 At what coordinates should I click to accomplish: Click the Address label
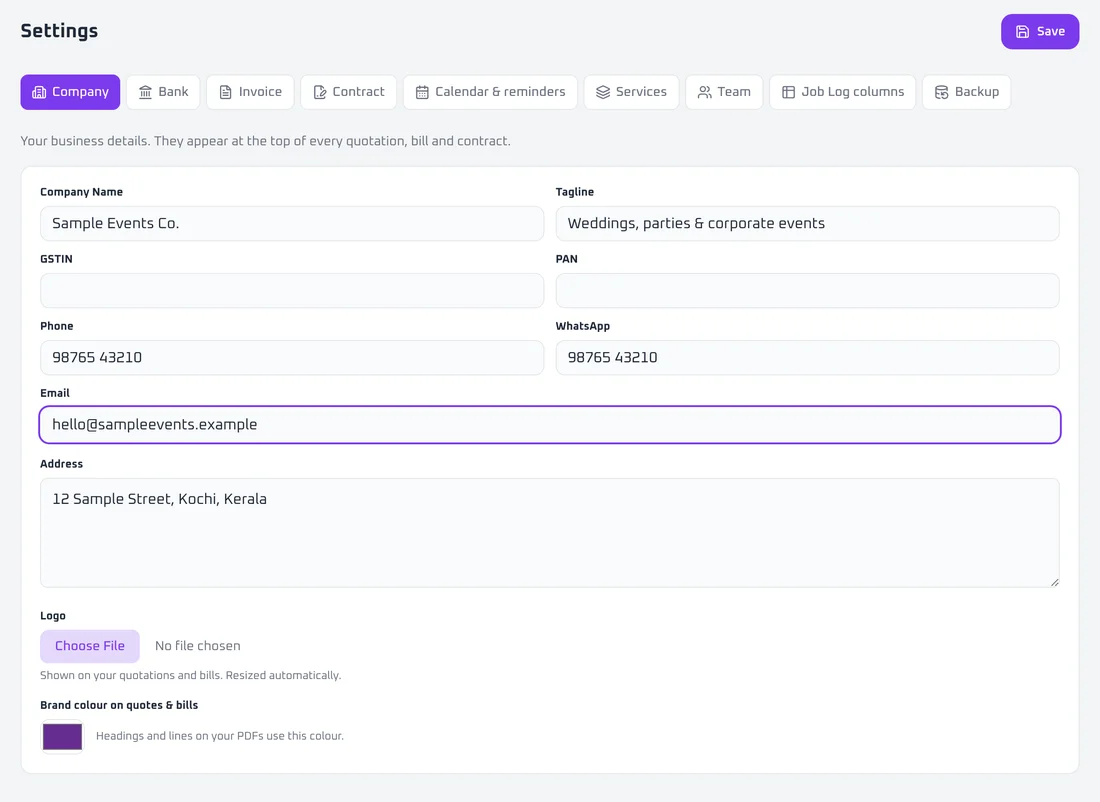coord(61,464)
